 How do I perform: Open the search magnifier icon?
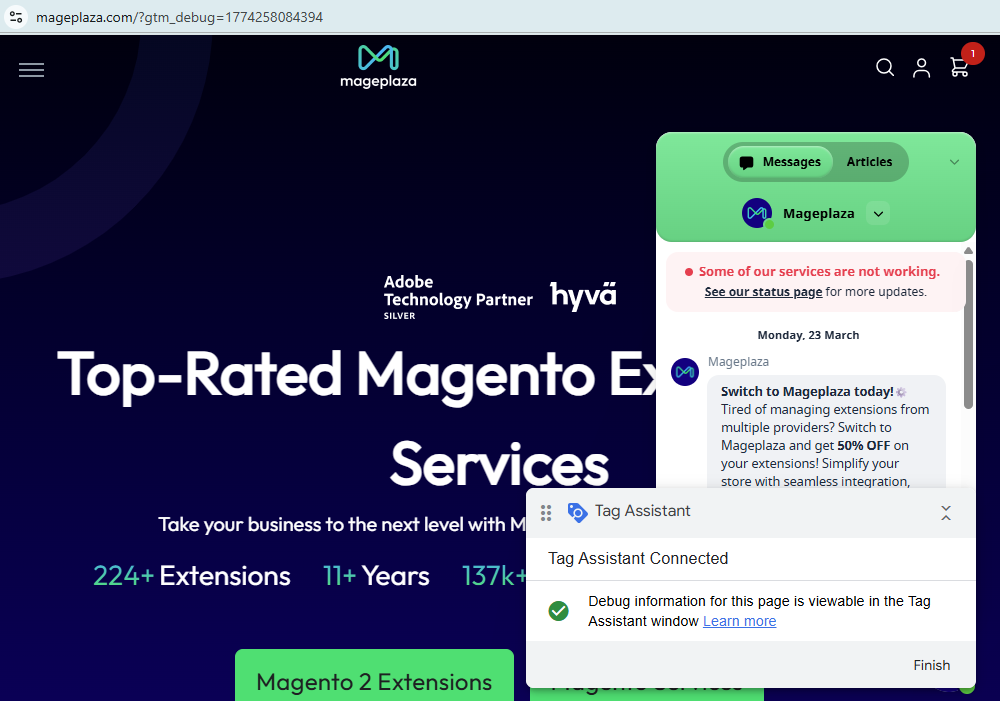885,67
